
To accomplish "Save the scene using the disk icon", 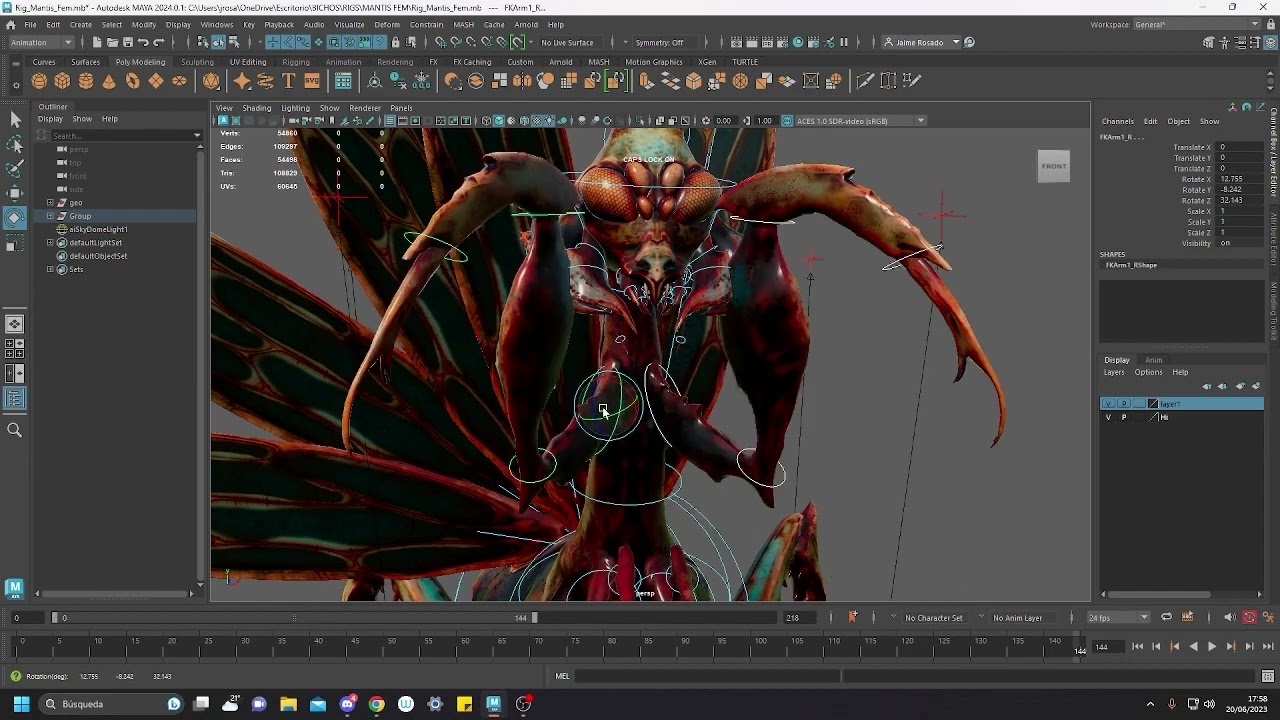I will coord(127,42).
